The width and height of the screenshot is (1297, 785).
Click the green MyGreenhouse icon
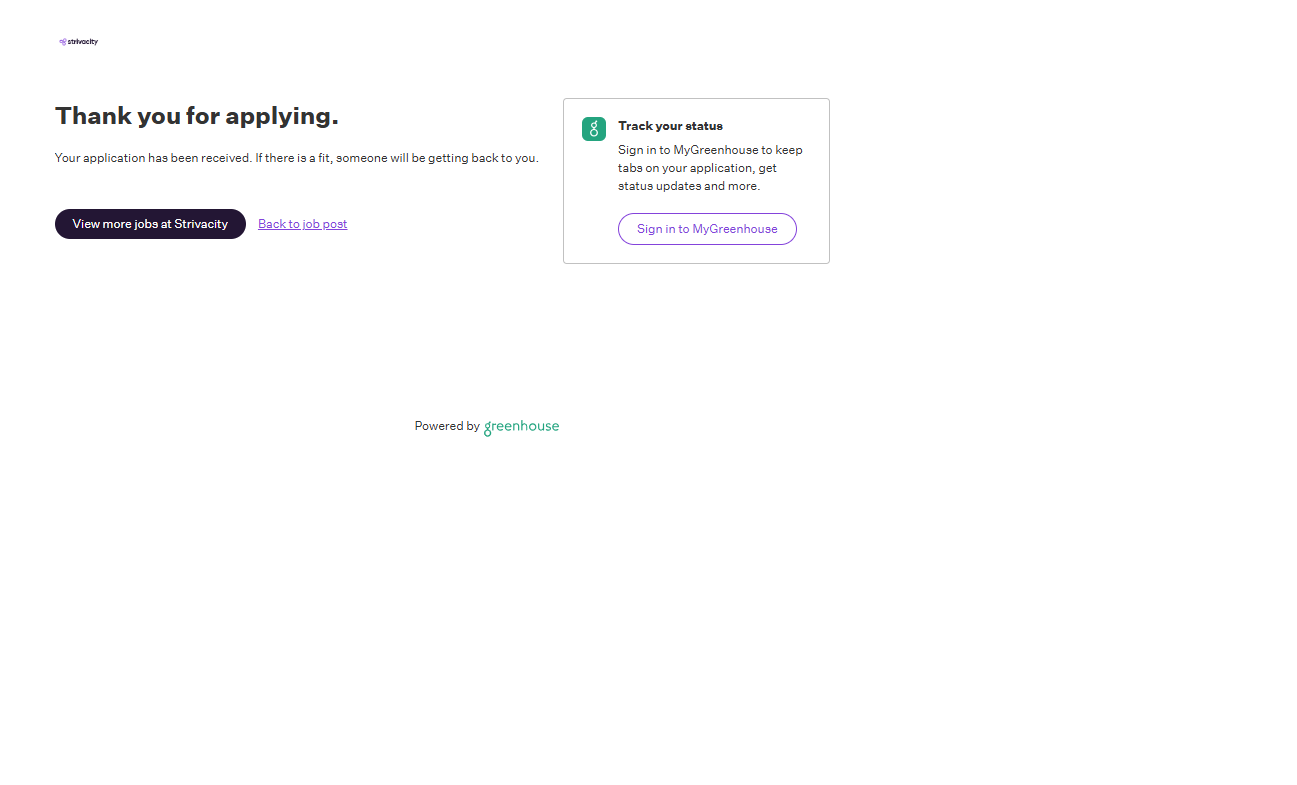coord(594,129)
